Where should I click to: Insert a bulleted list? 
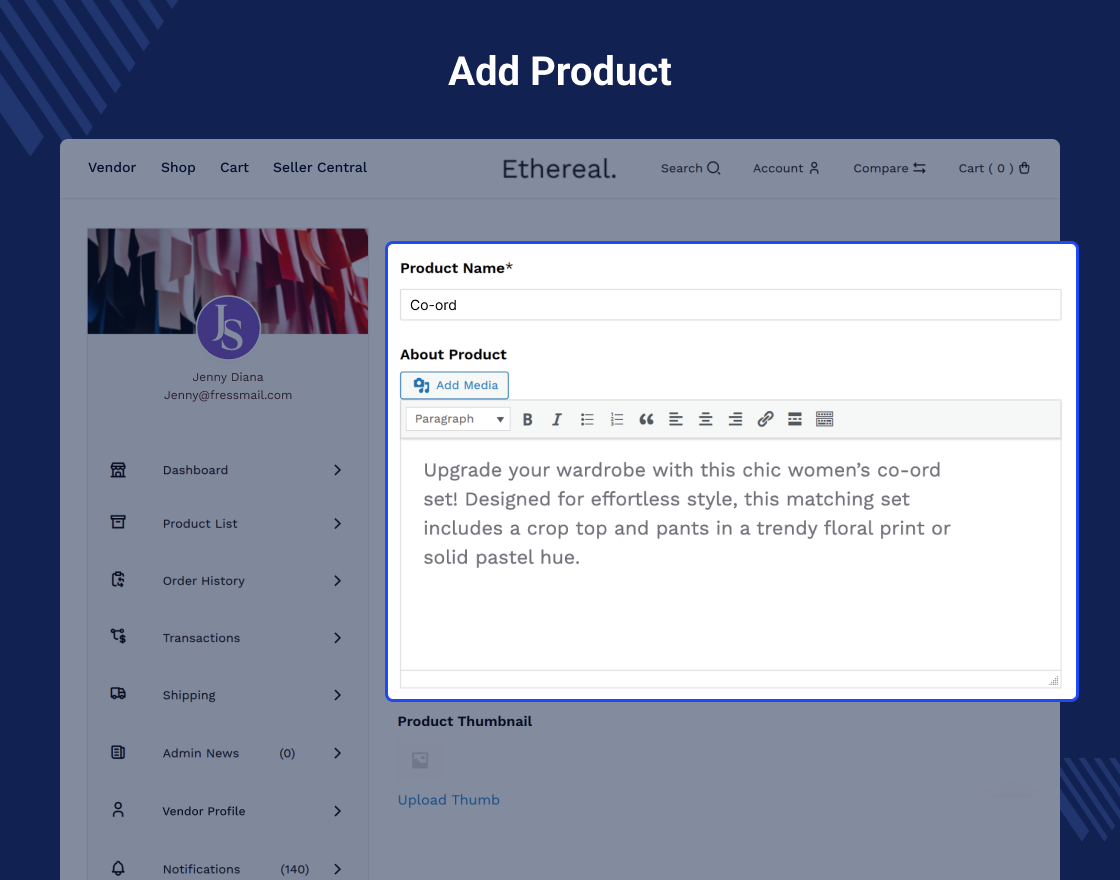pos(587,419)
